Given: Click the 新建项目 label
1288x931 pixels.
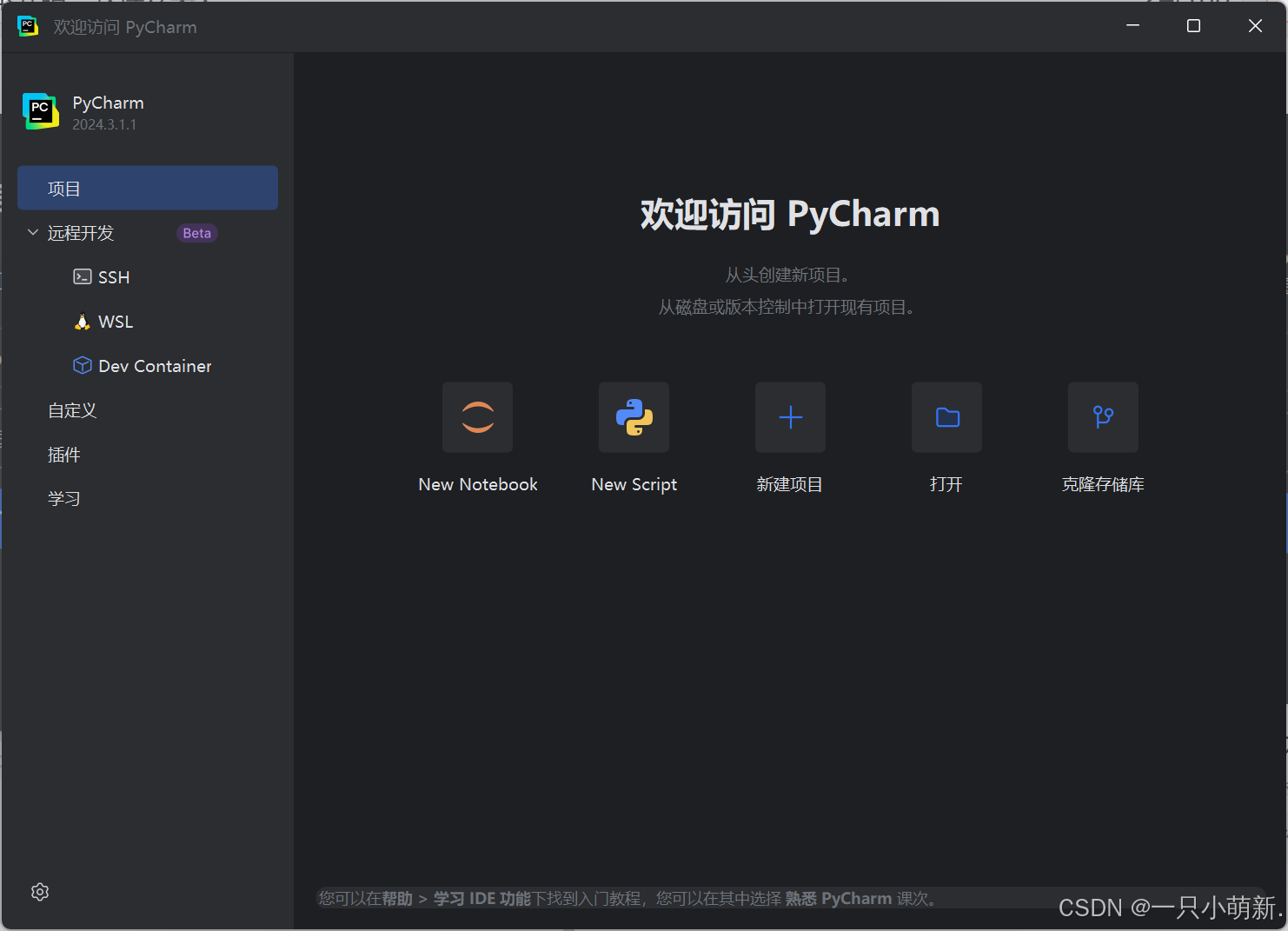Looking at the screenshot, I should tap(789, 484).
